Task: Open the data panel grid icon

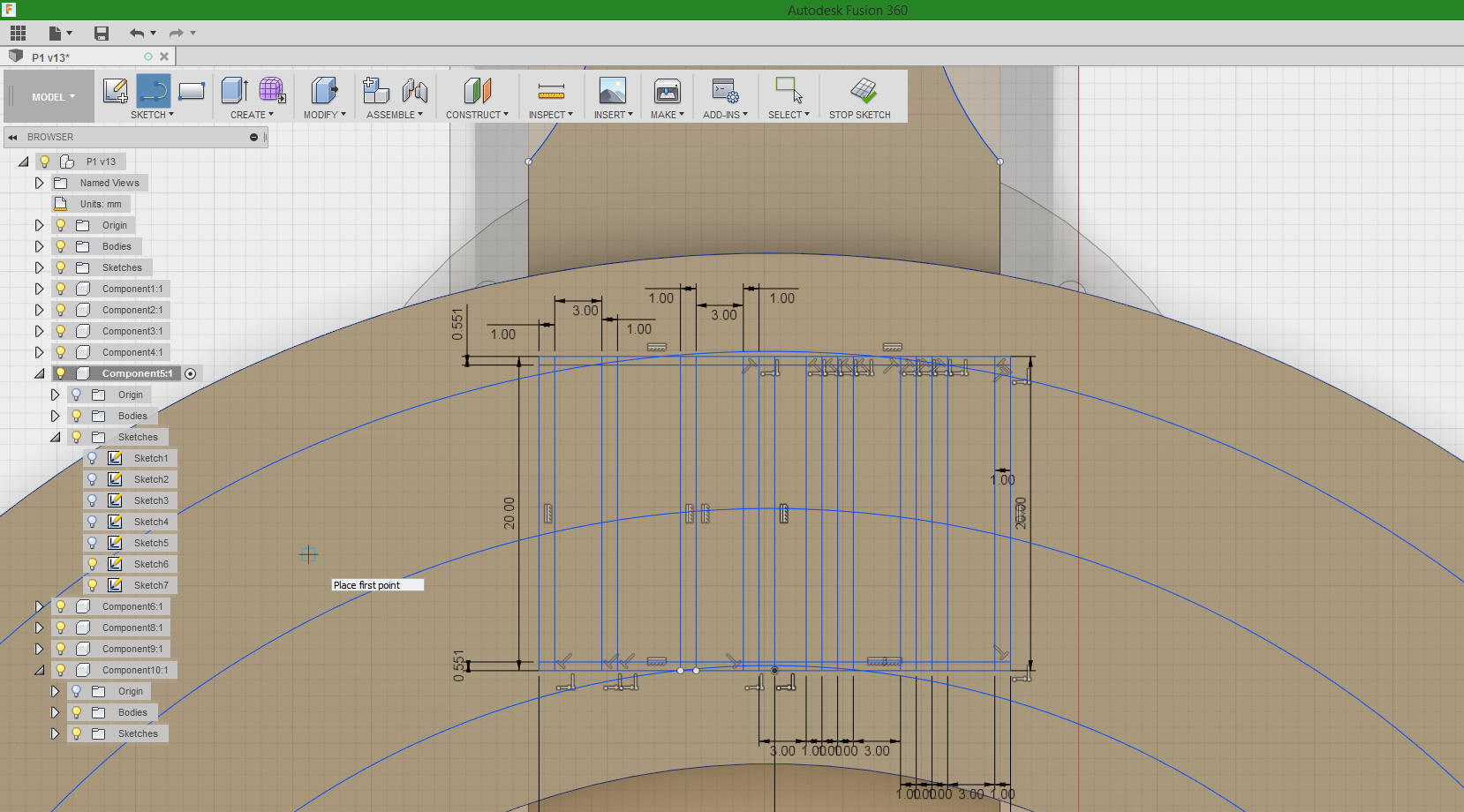Action: pos(18,34)
